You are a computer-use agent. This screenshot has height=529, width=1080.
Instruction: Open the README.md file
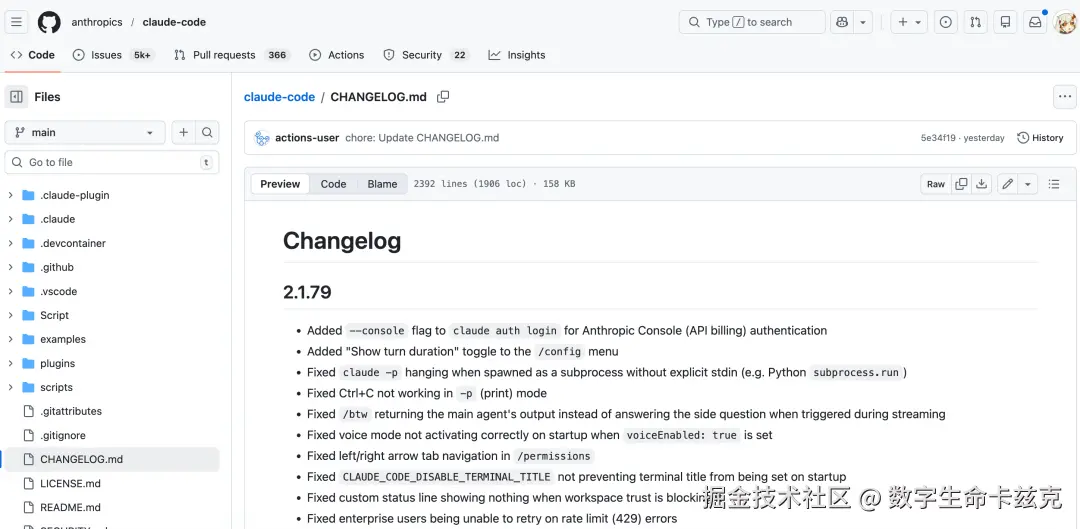tap(112, 508)
